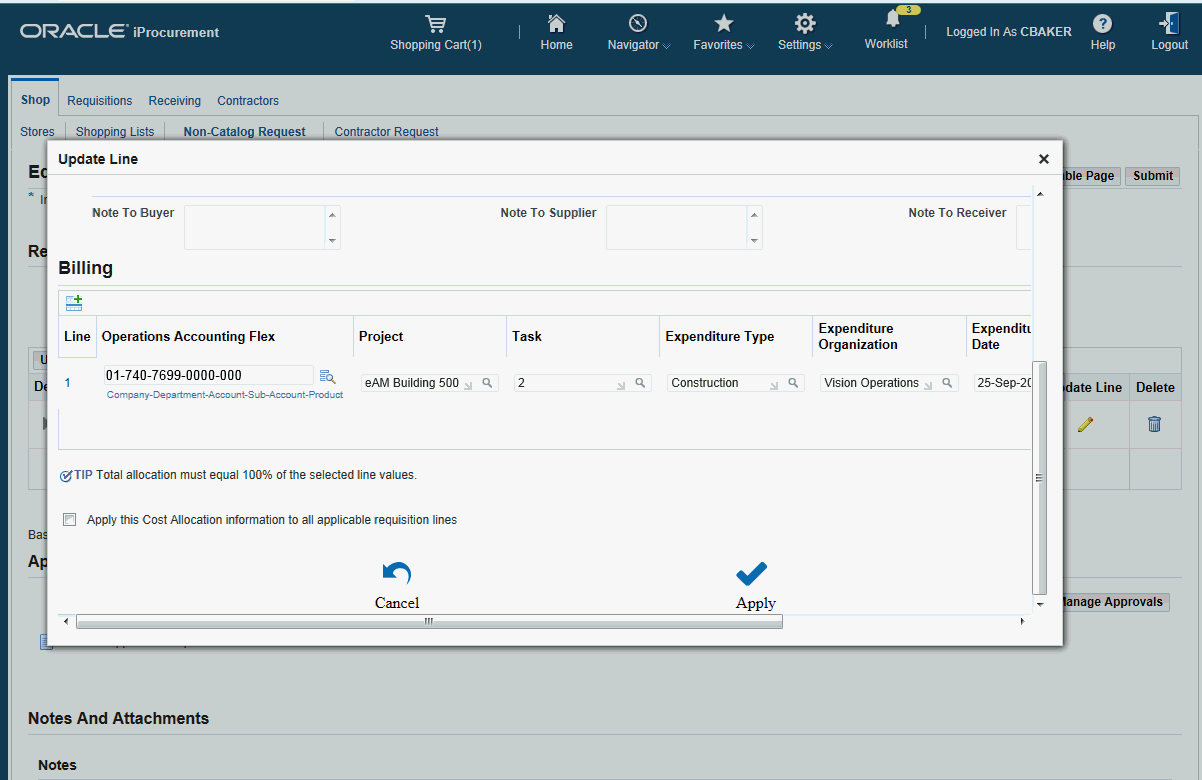Screen dimensions: 1202x780
Task: Click horizontal scrollbar right arrow
Action: tap(1022, 622)
